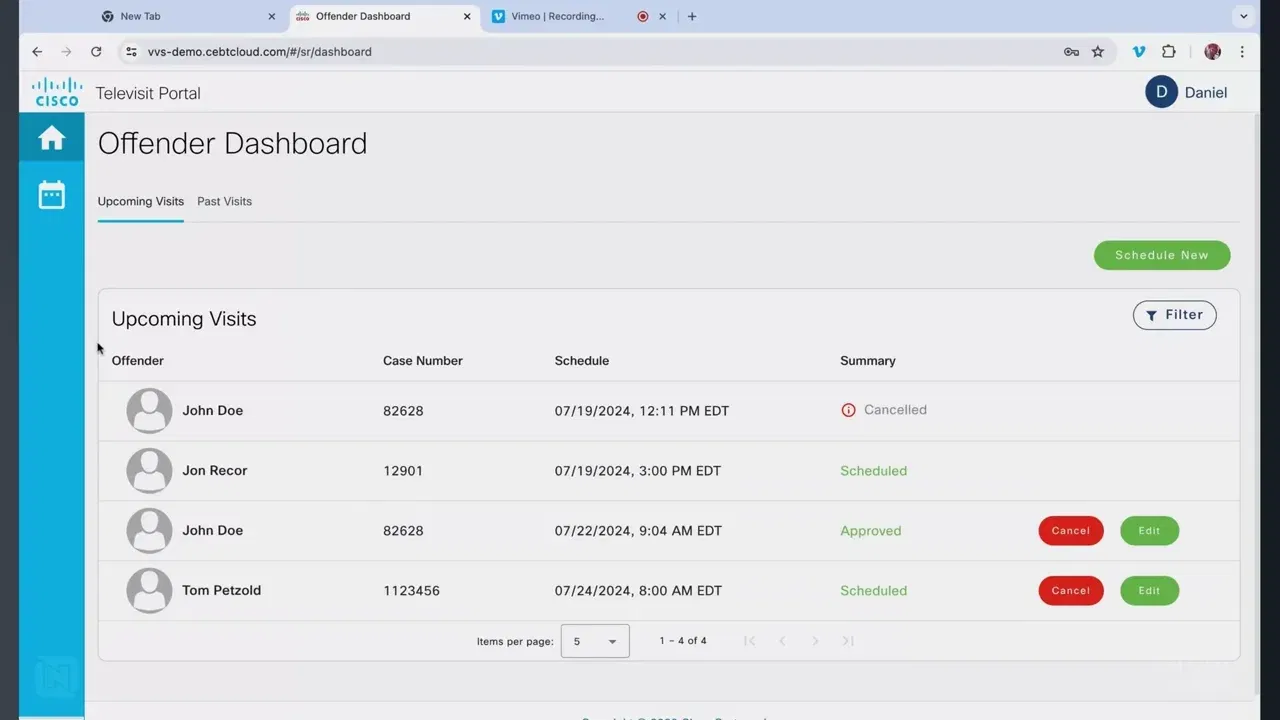Click the Daniel username text
Screen dimensions: 1280x720
(1206, 92)
